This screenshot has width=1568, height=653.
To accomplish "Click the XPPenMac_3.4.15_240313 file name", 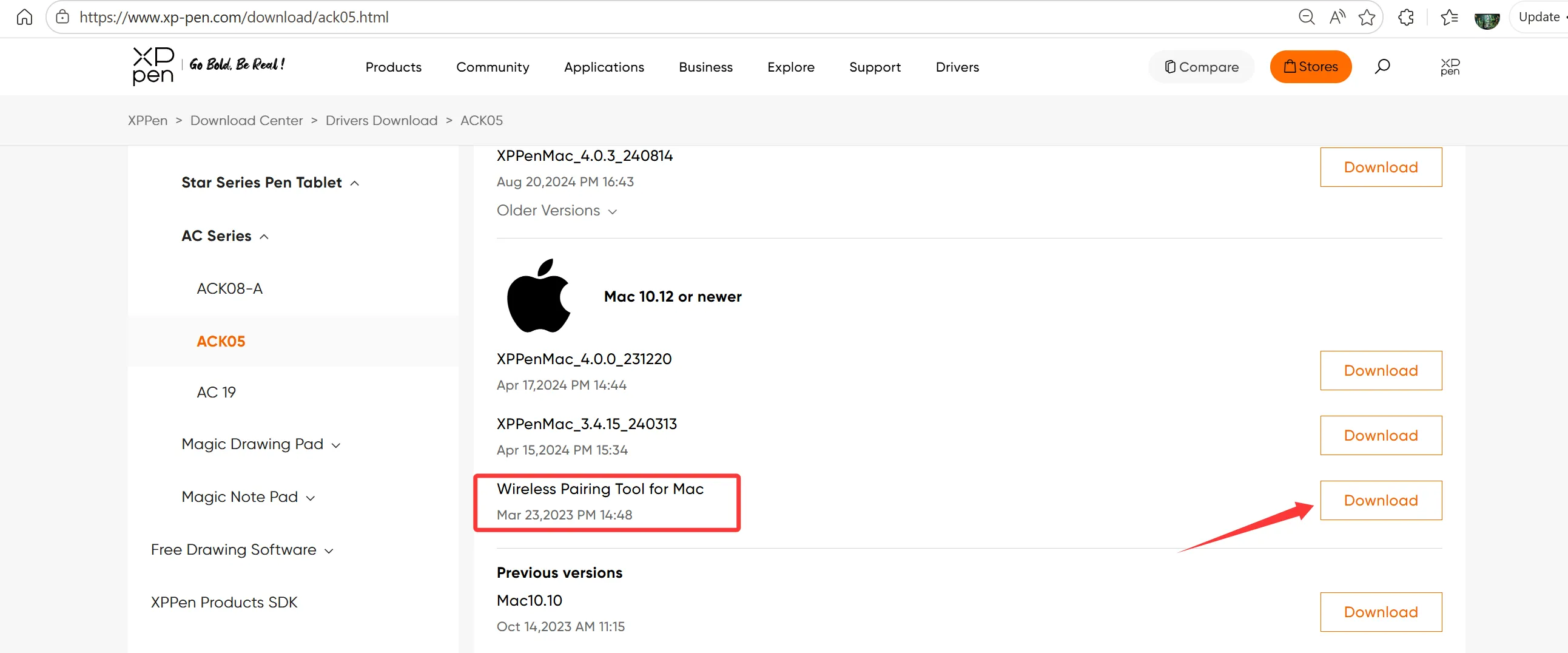I will coord(586,424).
